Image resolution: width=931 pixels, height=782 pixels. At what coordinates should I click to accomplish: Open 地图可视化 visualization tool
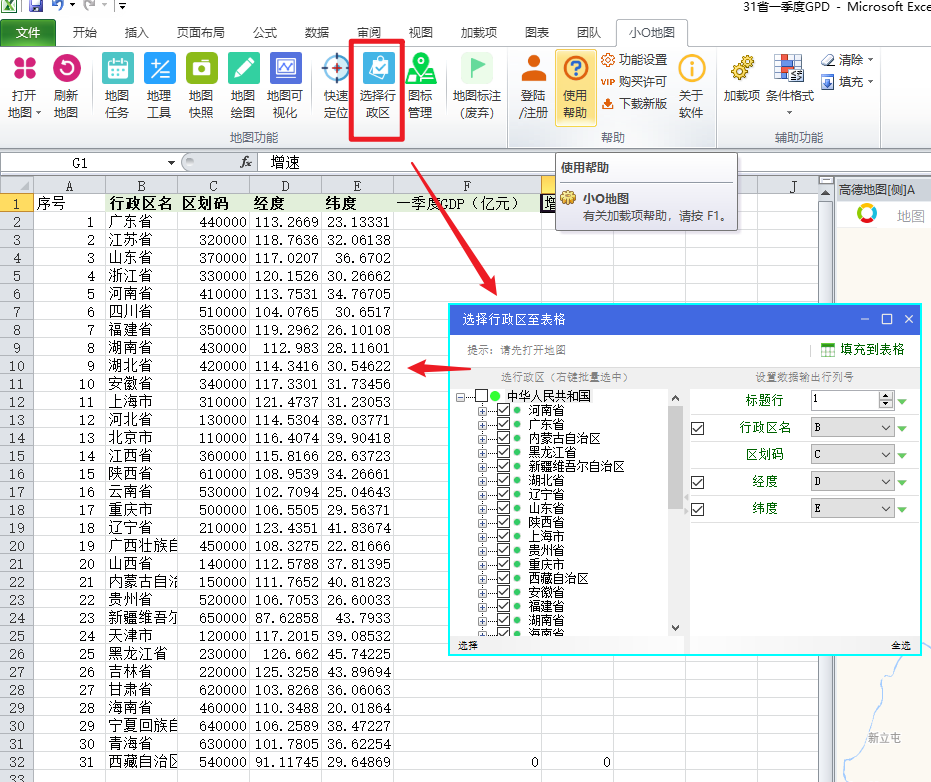coord(285,87)
